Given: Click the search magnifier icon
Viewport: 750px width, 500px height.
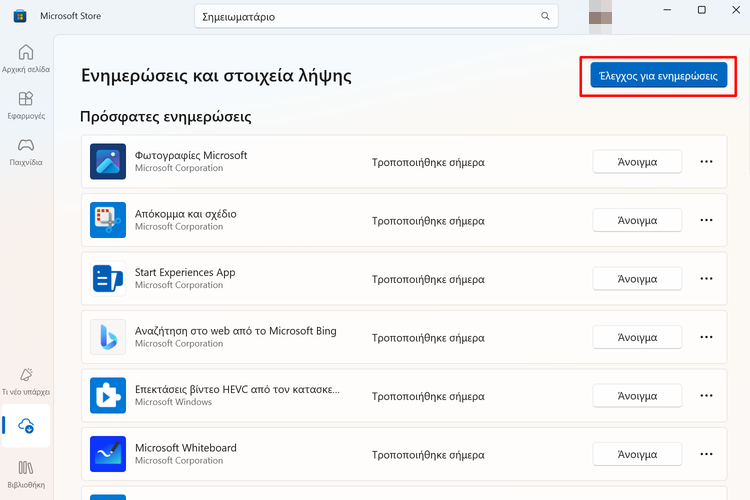Looking at the screenshot, I should click(x=545, y=16).
